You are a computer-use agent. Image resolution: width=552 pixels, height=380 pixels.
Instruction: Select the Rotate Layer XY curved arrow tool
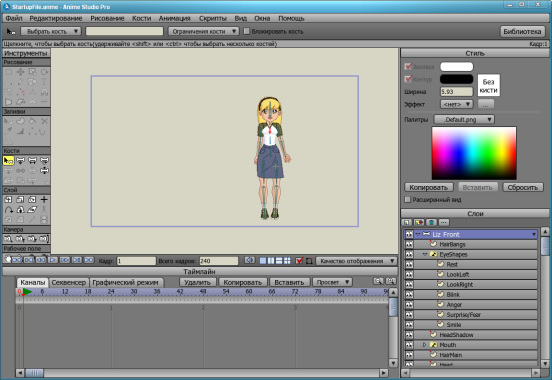coord(8,210)
